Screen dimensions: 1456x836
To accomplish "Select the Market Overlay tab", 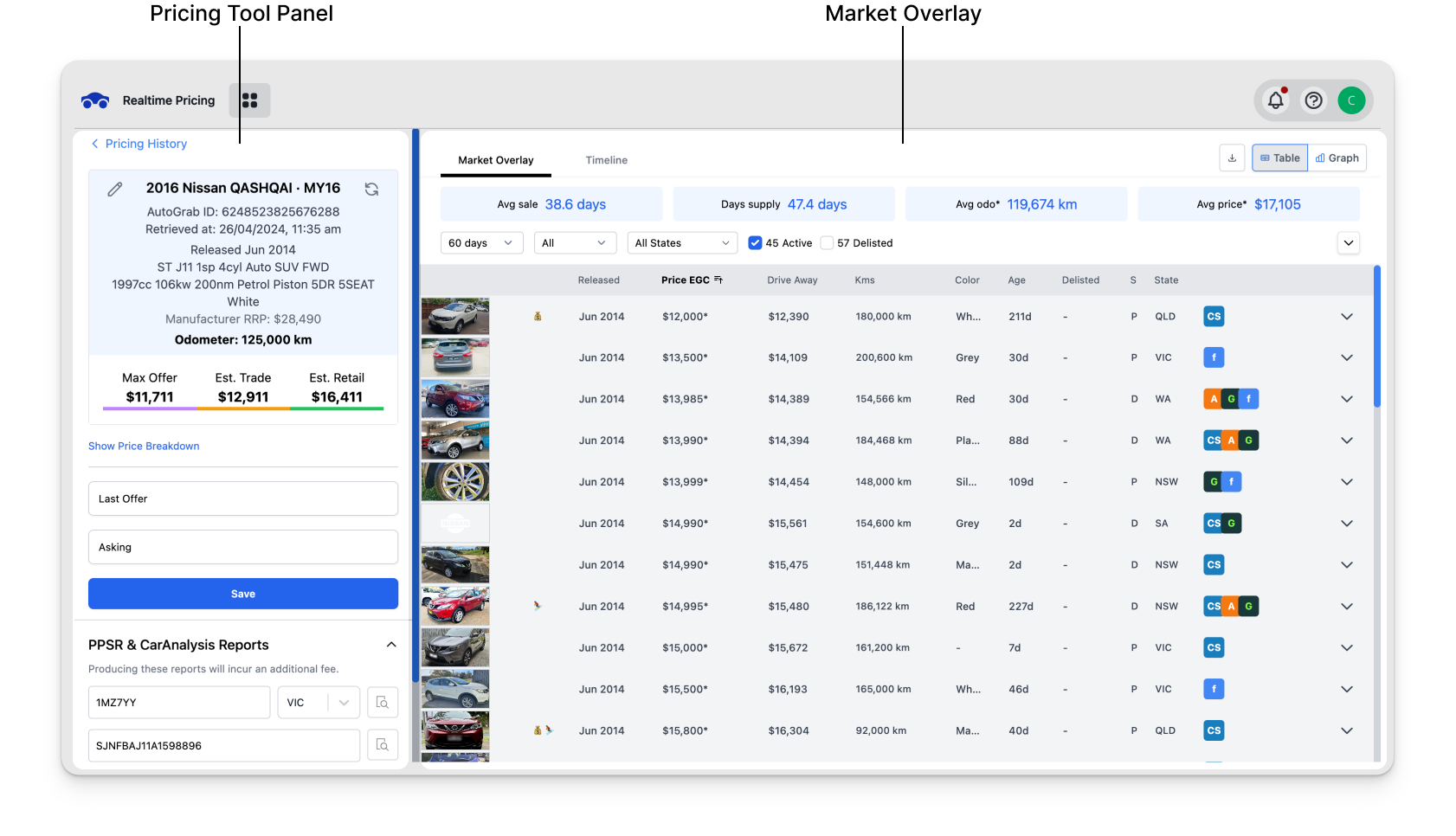I will point(495,160).
